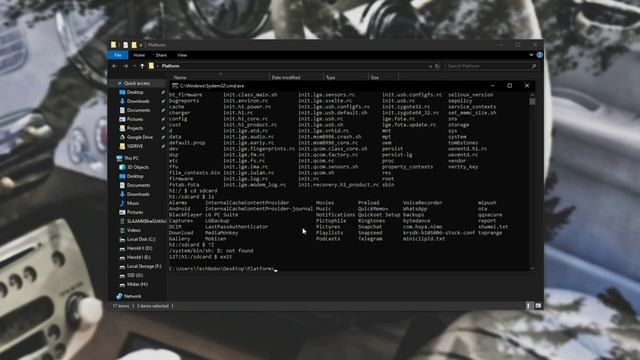640x360 pixels.
Task: Maximize the cmd.exe window
Action: (x=509, y=86)
